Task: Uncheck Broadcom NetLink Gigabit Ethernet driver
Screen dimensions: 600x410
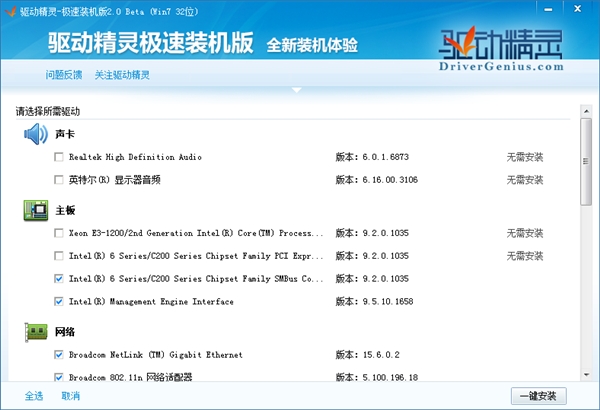Action: [59, 355]
